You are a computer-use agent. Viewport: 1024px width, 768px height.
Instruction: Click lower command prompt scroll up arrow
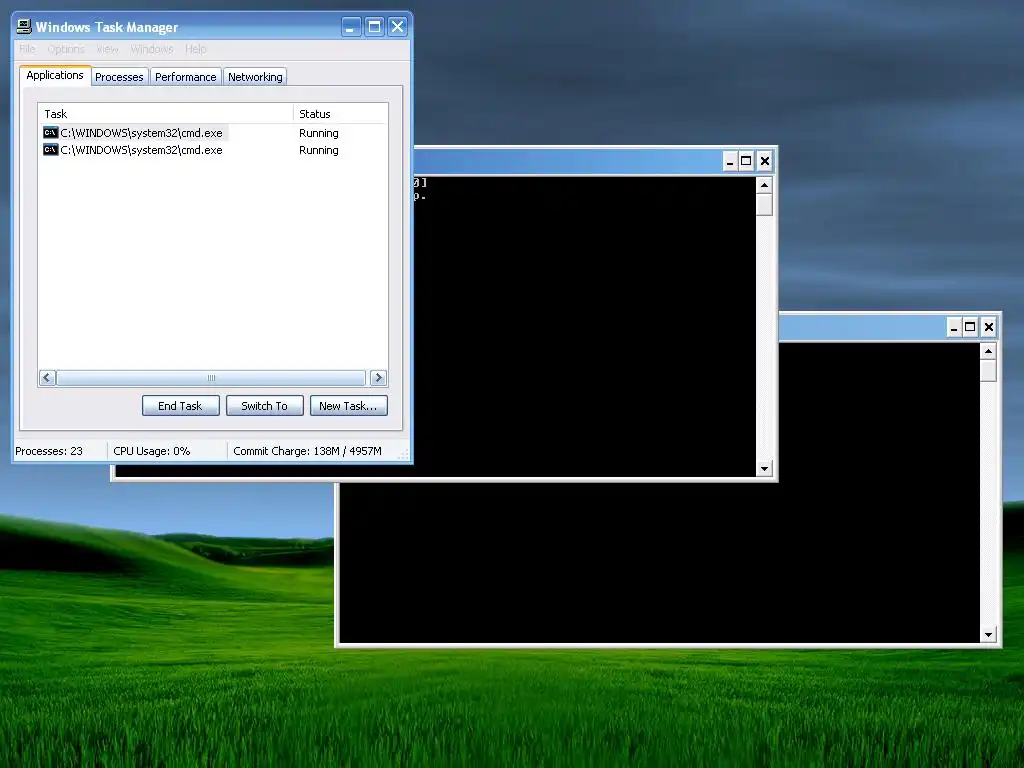(988, 351)
